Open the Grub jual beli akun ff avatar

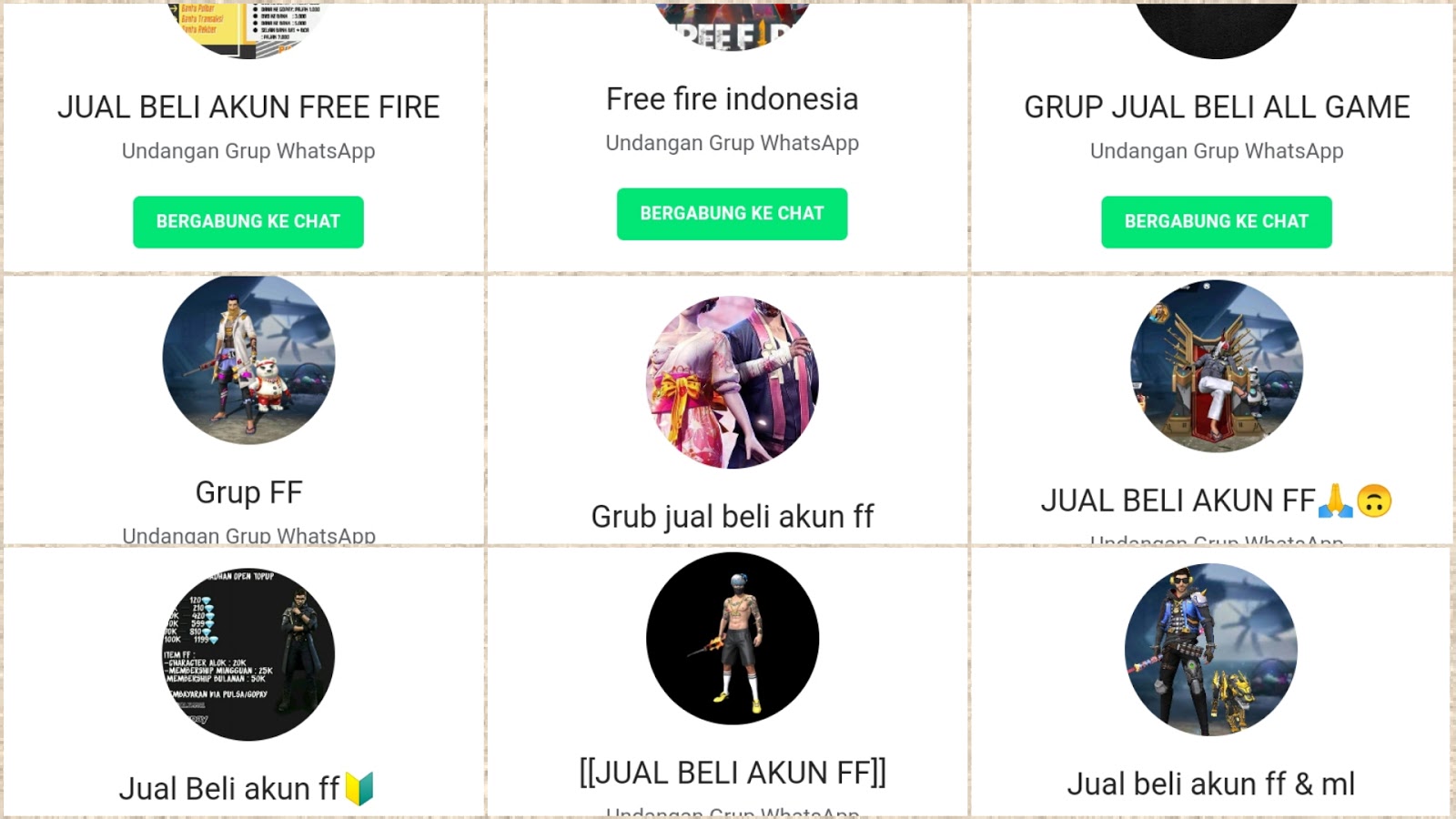[733, 382]
